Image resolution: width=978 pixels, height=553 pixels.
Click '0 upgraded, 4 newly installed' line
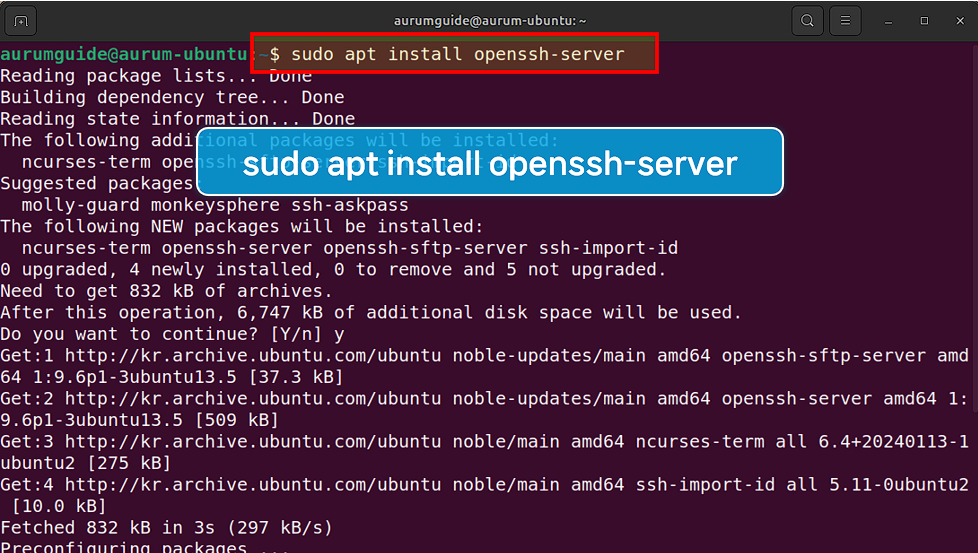pyautogui.click(x=333, y=269)
